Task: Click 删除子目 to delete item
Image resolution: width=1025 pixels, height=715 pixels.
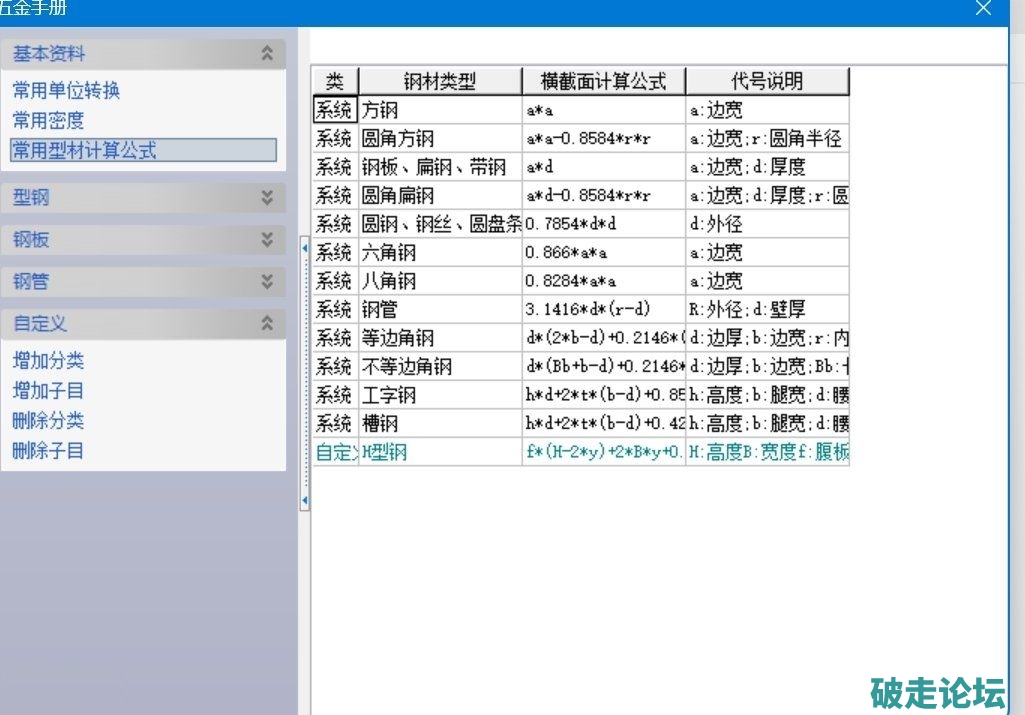Action: pyautogui.click(x=48, y=450)
